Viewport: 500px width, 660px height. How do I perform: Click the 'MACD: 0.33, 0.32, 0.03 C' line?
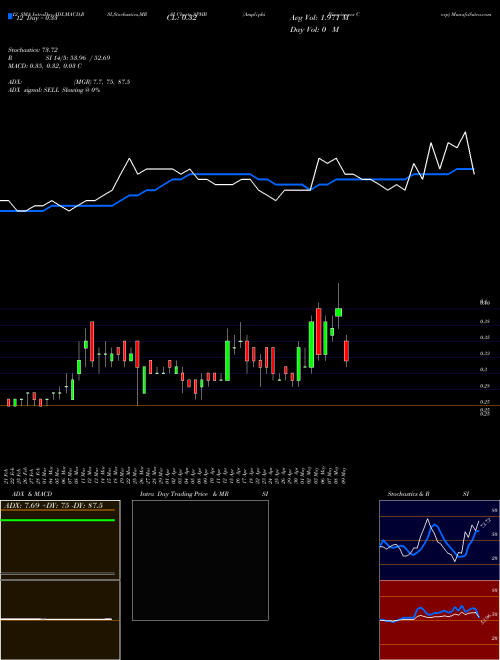[x=45, y=66]
